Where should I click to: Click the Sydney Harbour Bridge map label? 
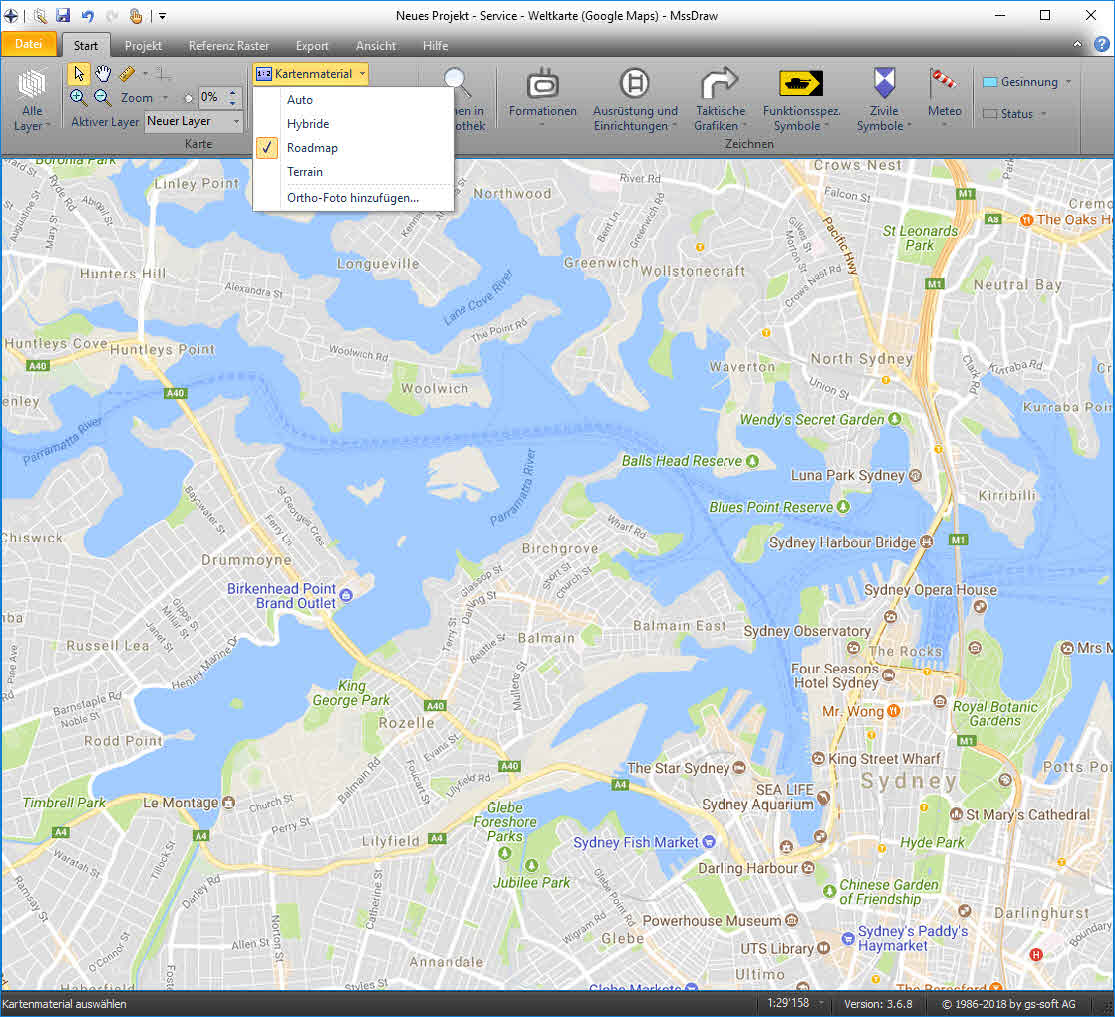point(842,543)
